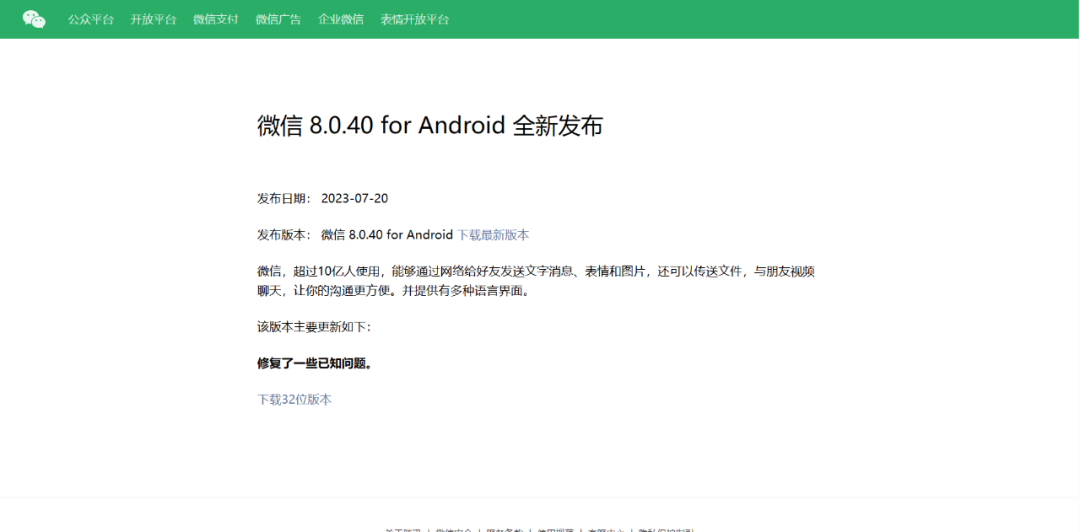Screen dimensions: 1080x532
Task: Open the 开放平台 navigation link
Action: pyautogui.click(x=153, y=19)
